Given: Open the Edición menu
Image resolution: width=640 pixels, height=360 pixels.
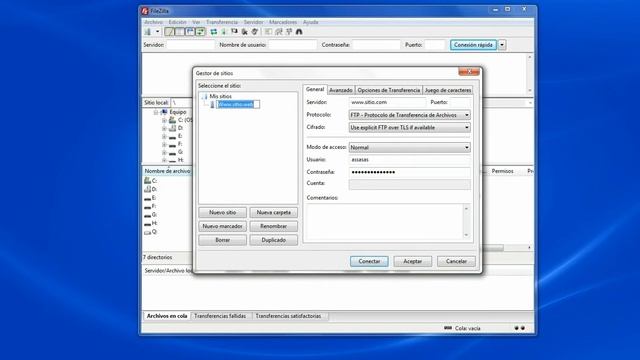Looking at the screenshot, I should tap(177, 22).
